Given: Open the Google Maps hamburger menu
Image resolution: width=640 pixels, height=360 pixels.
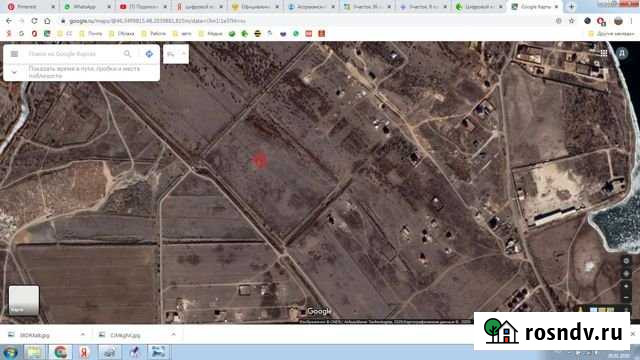Looking at the screenshot, I should [x=14, y=54].
